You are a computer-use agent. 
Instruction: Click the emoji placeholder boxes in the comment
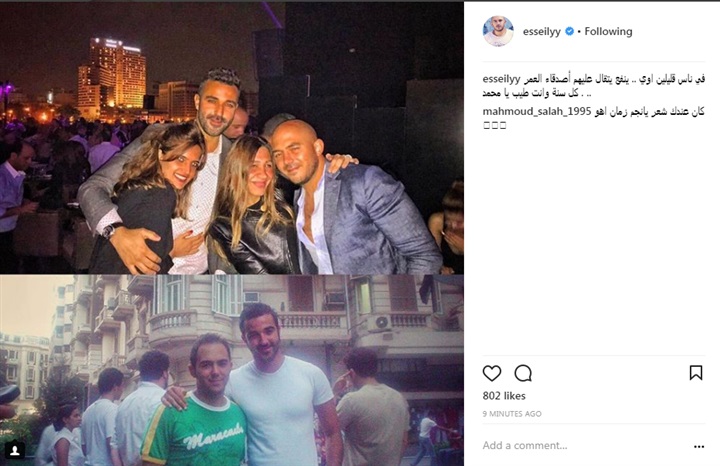(495, 125)
